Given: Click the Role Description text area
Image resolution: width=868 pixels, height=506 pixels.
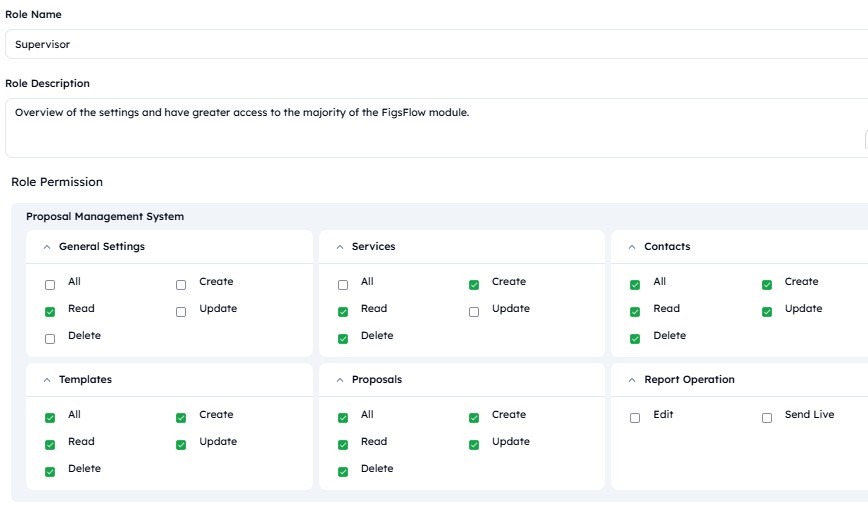Looking at the screenshot, I should (437, 128).
